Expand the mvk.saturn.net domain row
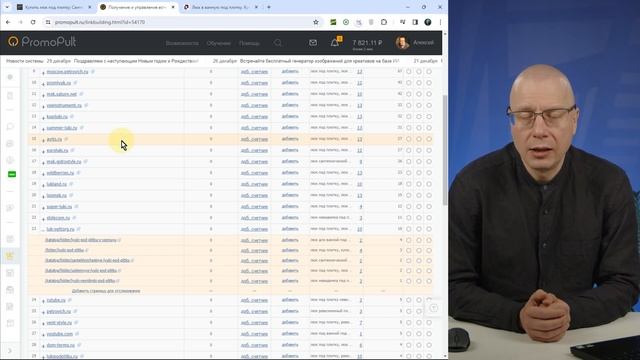This screenshot has height=360, width=640. [x=43, y=95]
